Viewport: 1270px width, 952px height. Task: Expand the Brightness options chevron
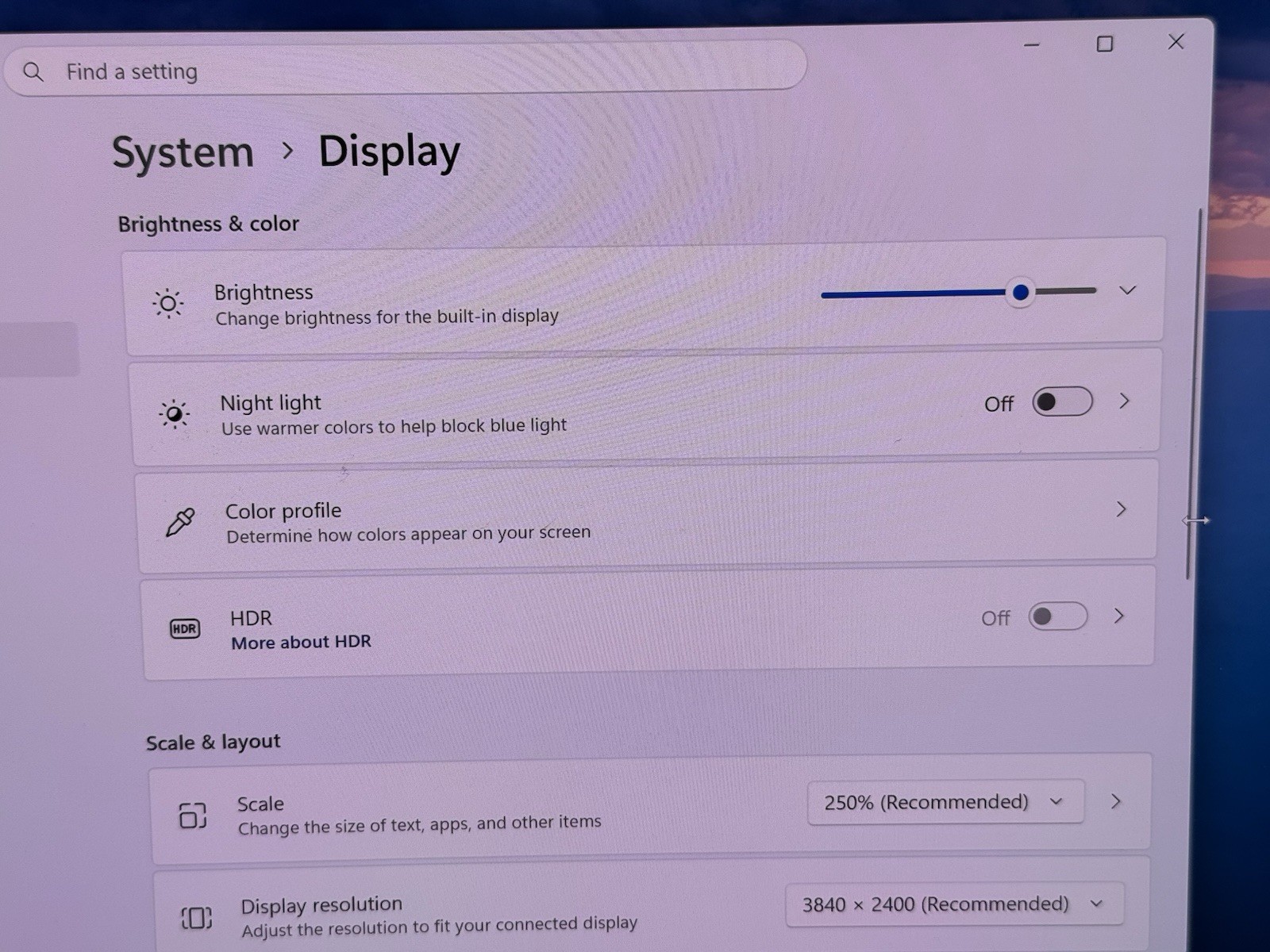1127,290
